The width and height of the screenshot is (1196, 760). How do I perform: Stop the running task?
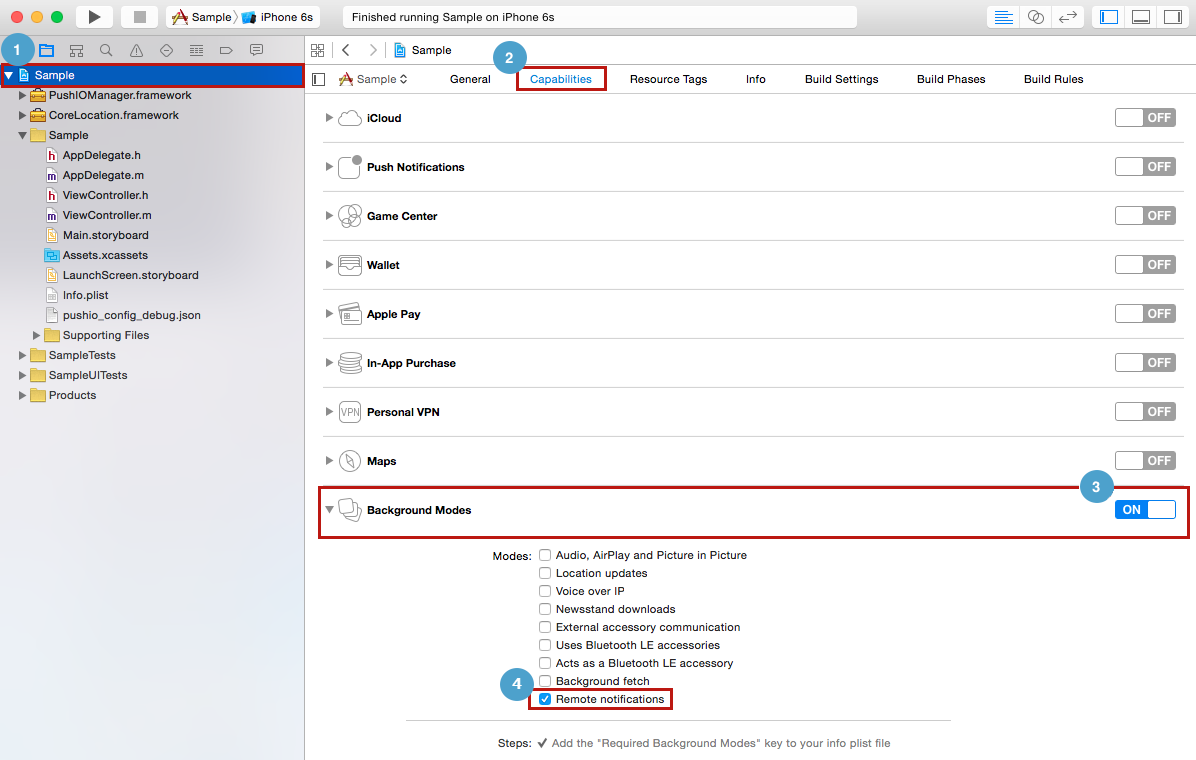(140, 17)
